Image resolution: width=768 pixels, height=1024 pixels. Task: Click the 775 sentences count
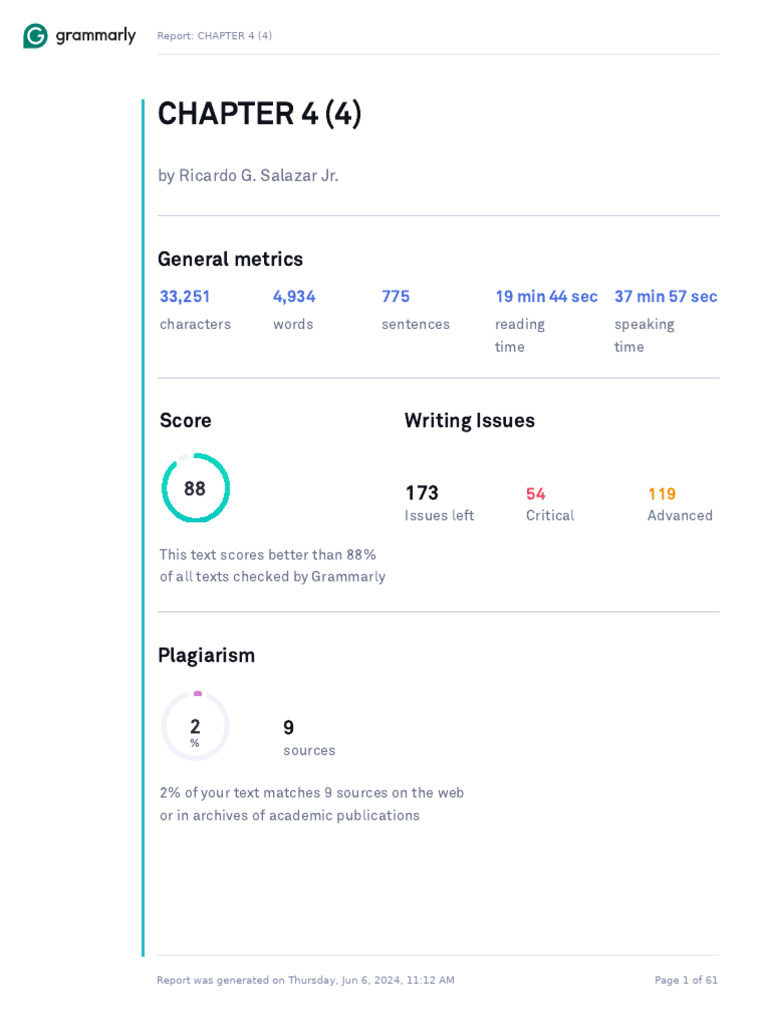[x=396, y=296]
